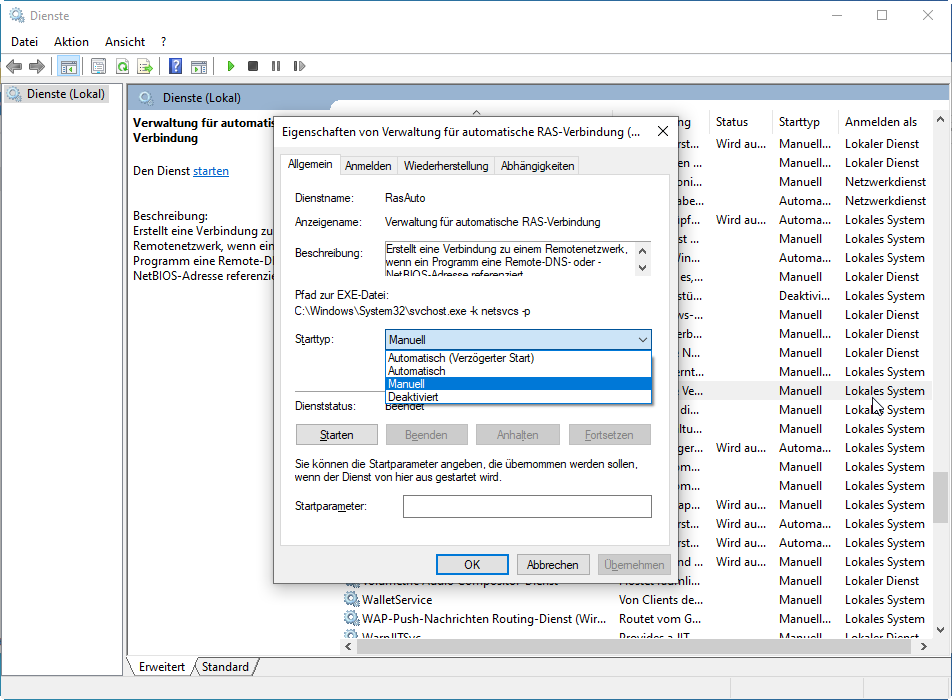Collapse the Starttyp dropdown via its arrow
952x700 pixels.
pyautogui.click(x=642, y=340)
